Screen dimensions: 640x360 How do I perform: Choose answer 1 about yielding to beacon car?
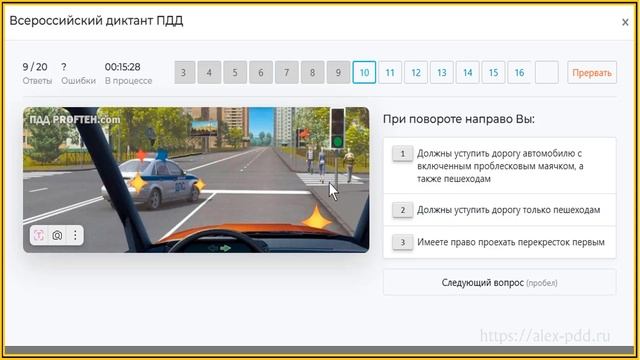point(500,166)
